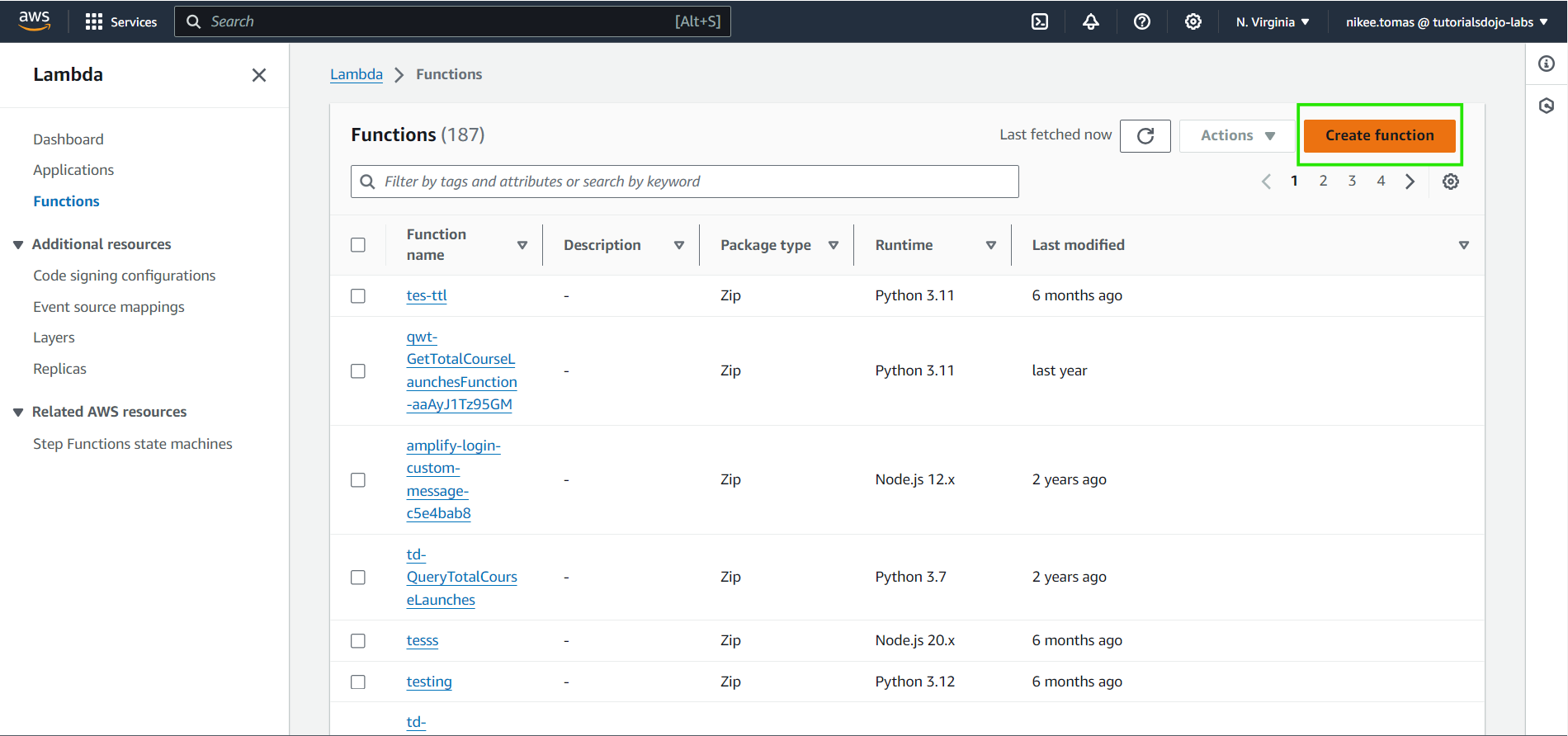Go to page 2 of functions
The image size is (1568, 736).
point(1323,181)
